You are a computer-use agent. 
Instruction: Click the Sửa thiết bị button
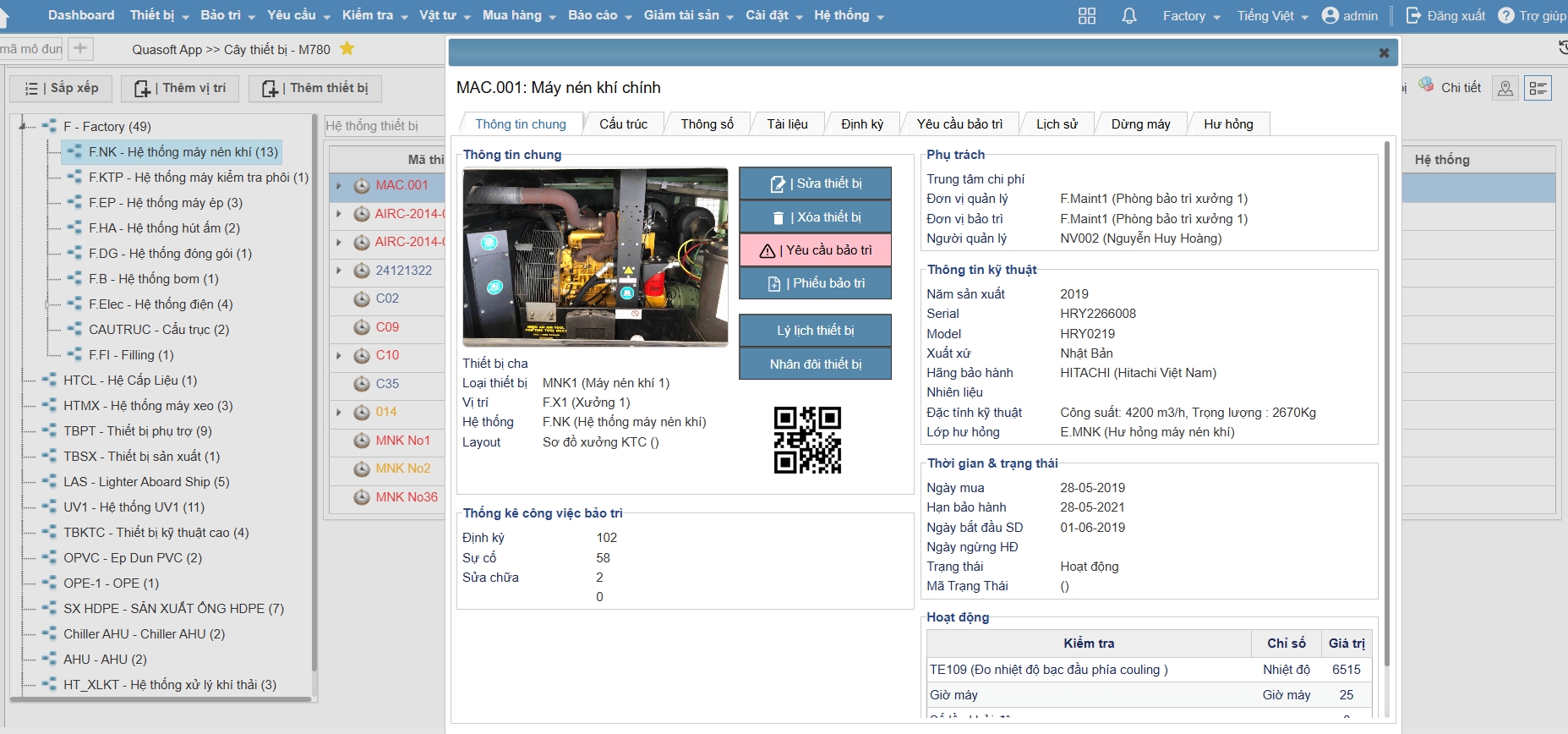coord(815,183)
